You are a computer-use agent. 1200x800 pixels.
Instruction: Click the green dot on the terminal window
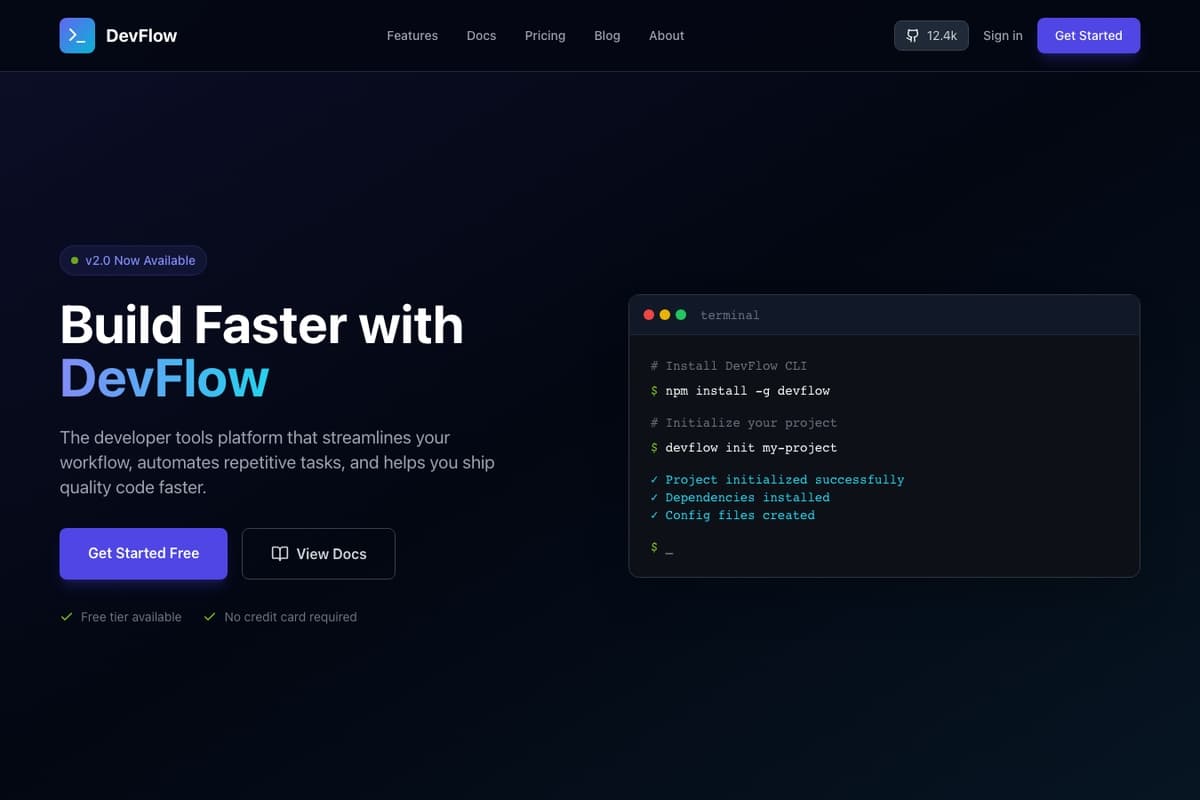click(680, 314)
